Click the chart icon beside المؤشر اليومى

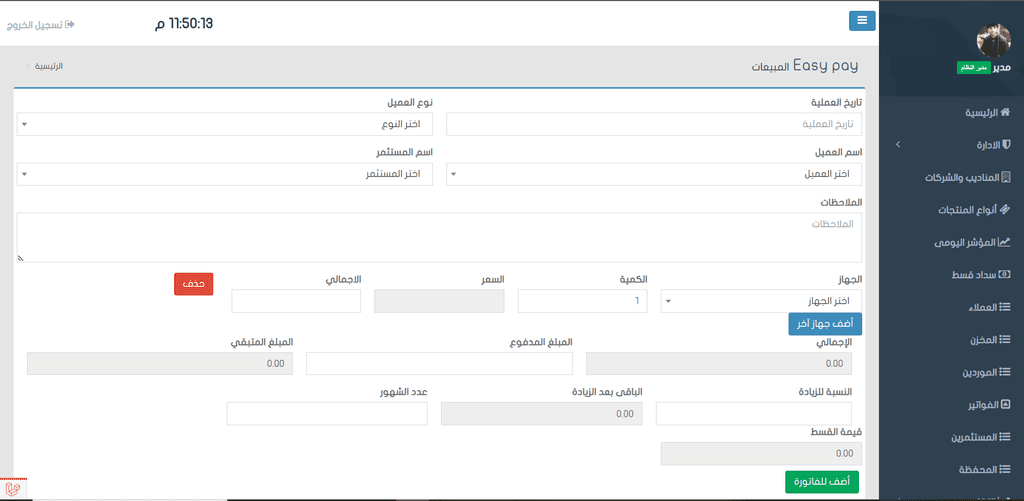[1006, 242]
